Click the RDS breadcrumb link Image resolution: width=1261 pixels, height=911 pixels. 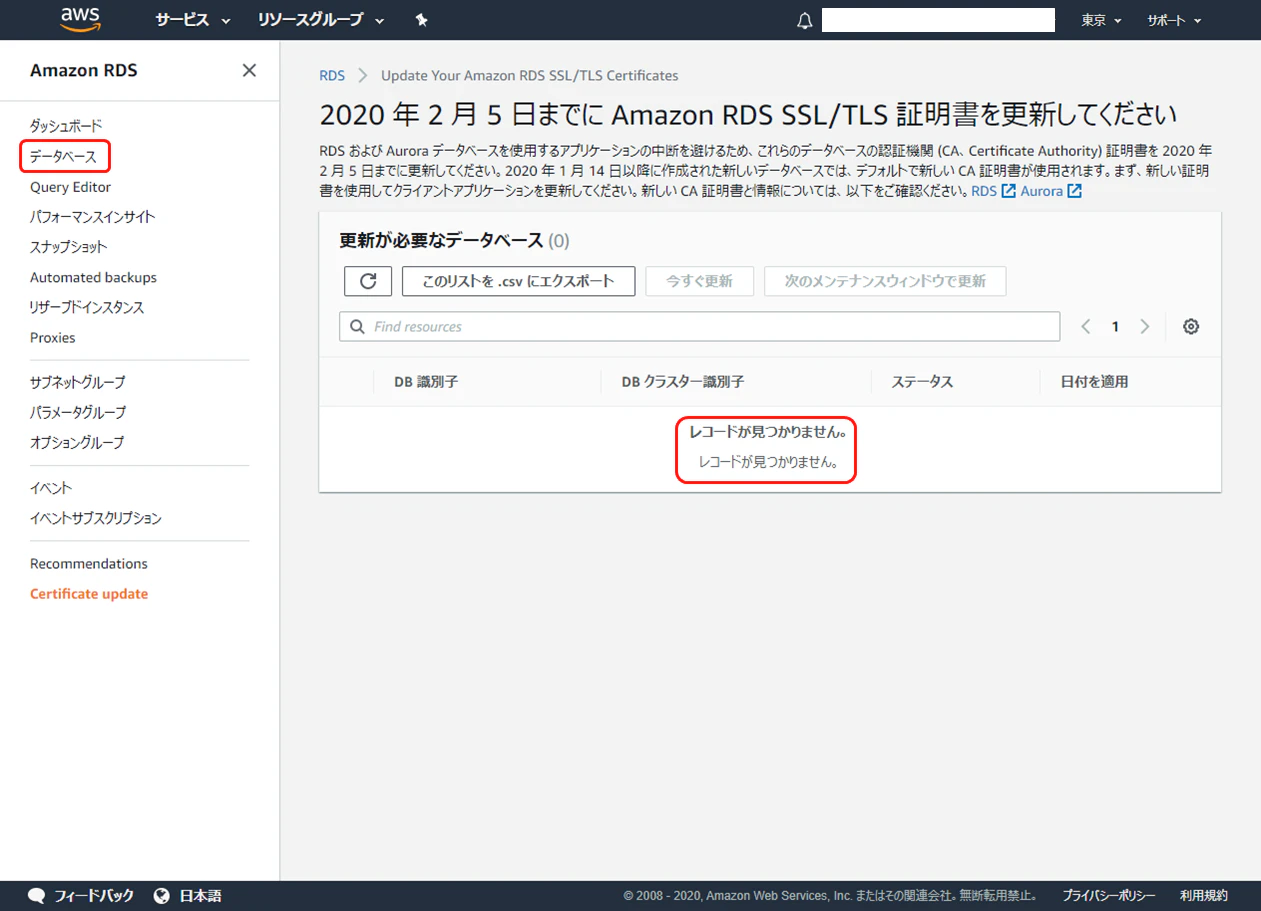coord(332,76)
